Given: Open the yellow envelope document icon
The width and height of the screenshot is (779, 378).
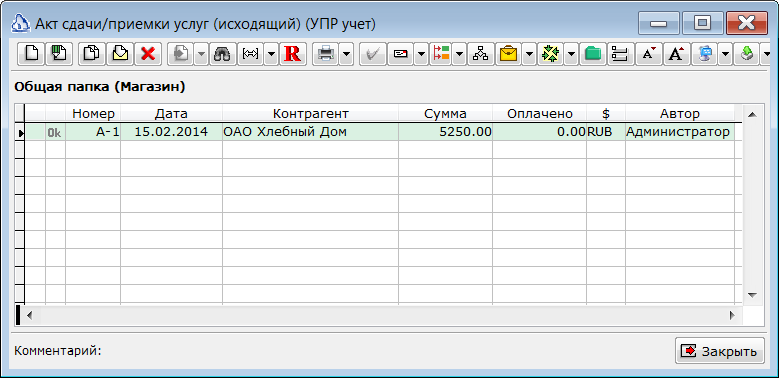Looking at the screenshot, I should click(x=120, y=53).
